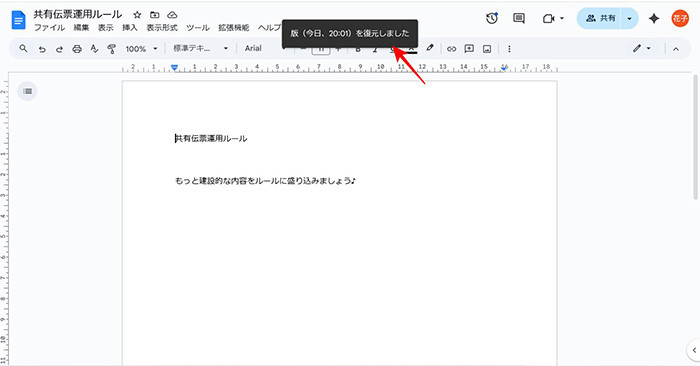Open the 表示 menu
The image size is (700, 366).
106,28
